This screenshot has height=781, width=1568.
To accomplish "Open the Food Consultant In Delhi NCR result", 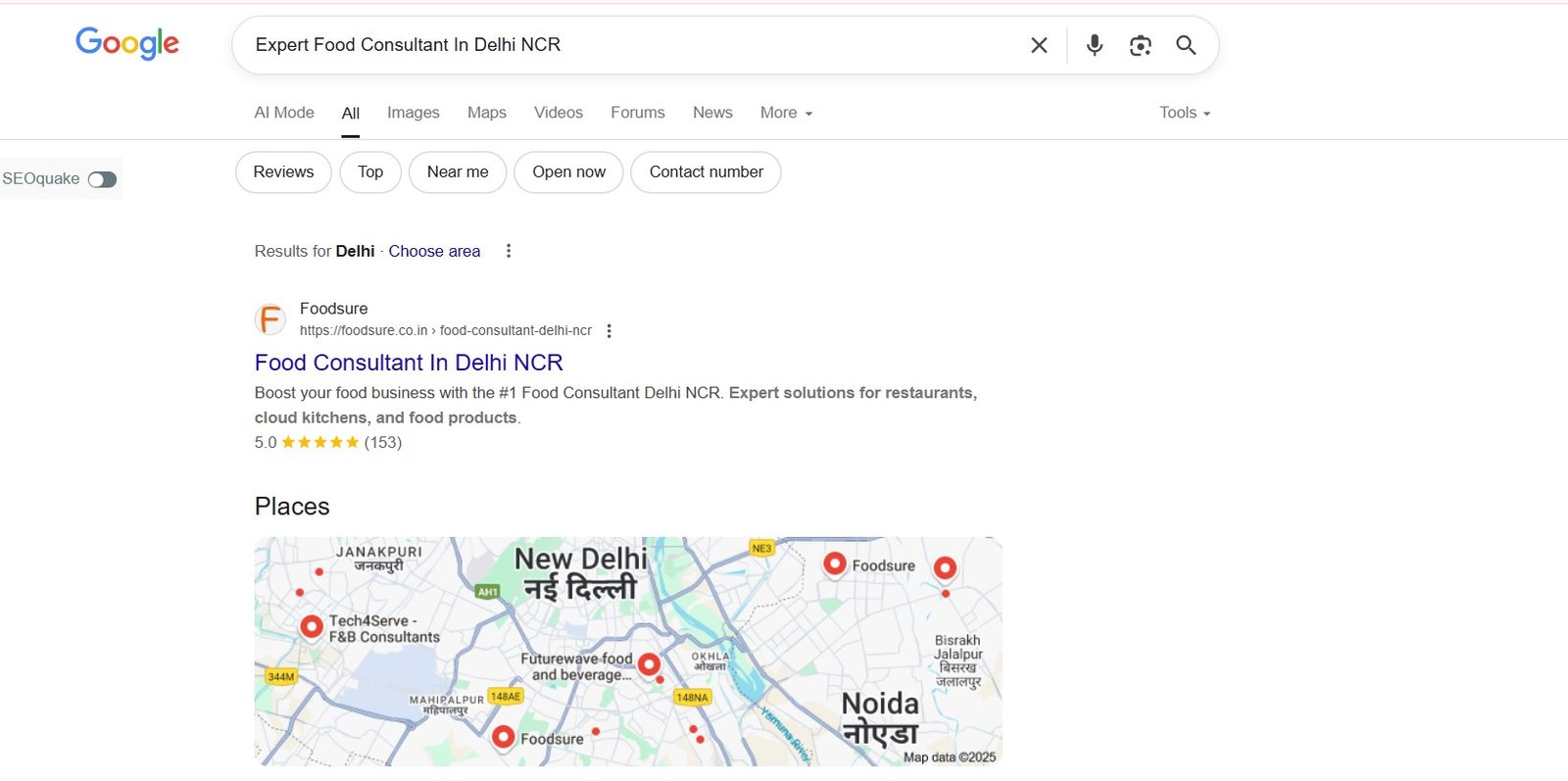I will [x=409, y=363].
